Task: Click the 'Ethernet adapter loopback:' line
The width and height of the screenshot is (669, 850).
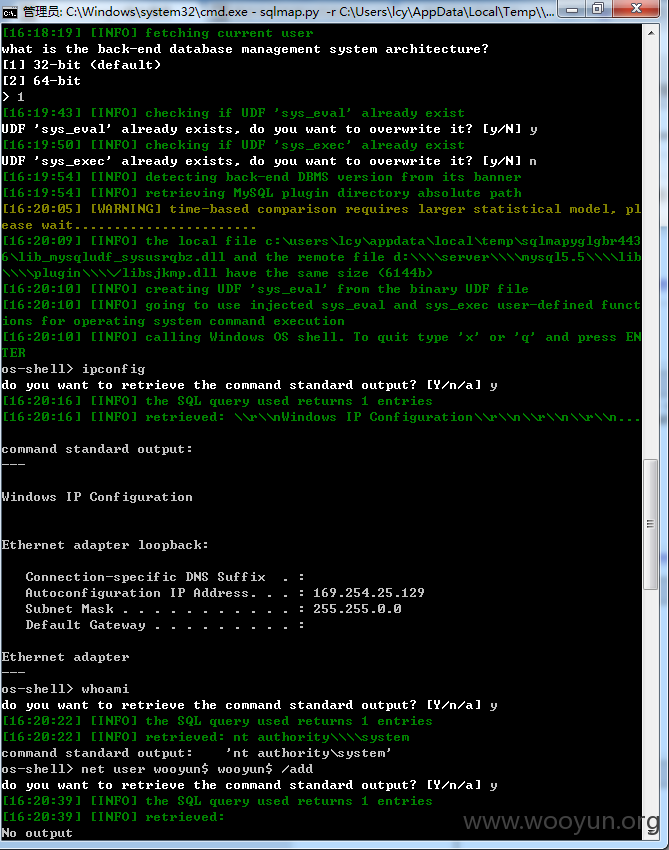Action: (105, 545)
